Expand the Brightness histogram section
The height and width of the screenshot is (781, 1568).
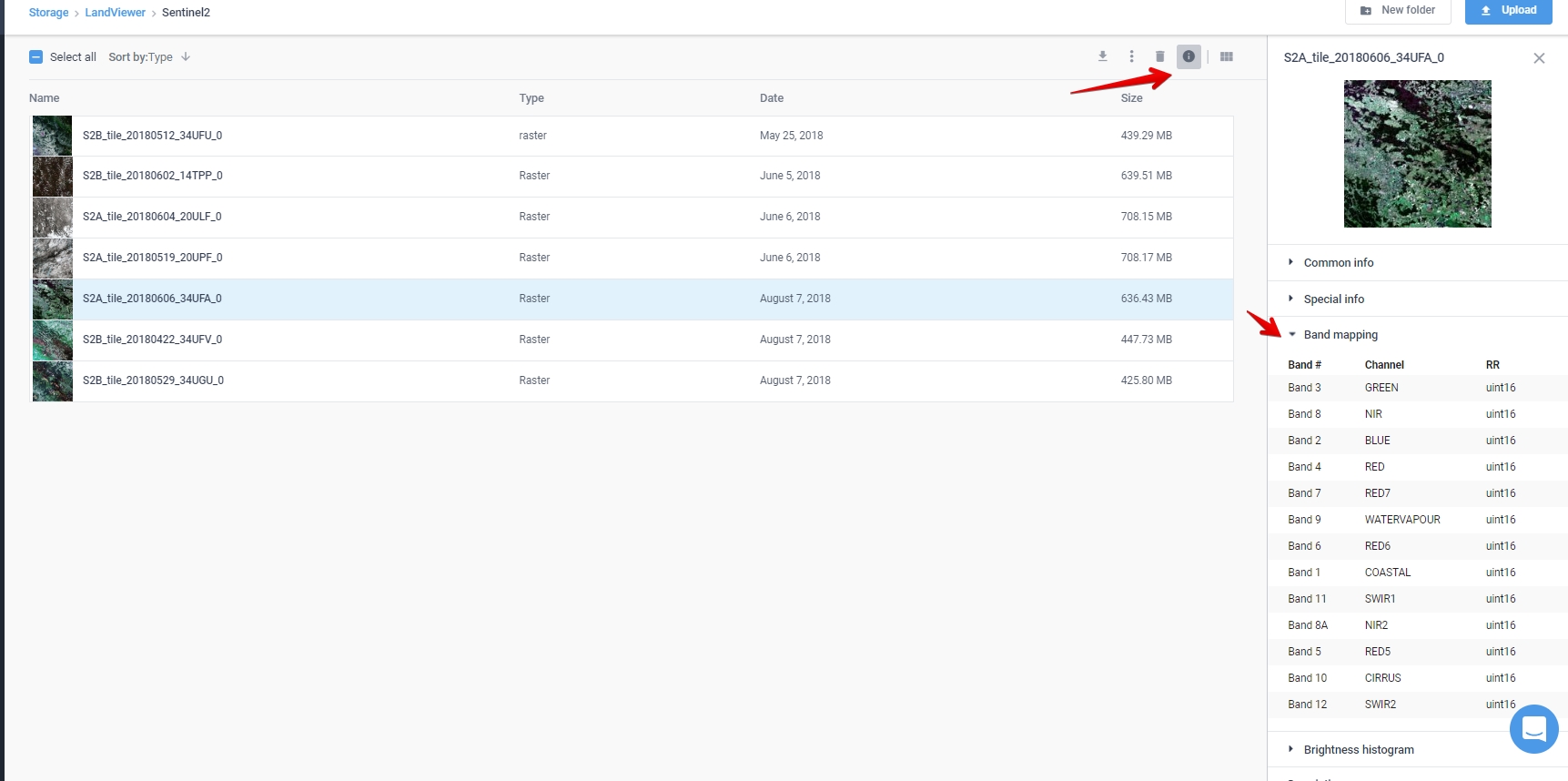click(x=1358, y=750)
